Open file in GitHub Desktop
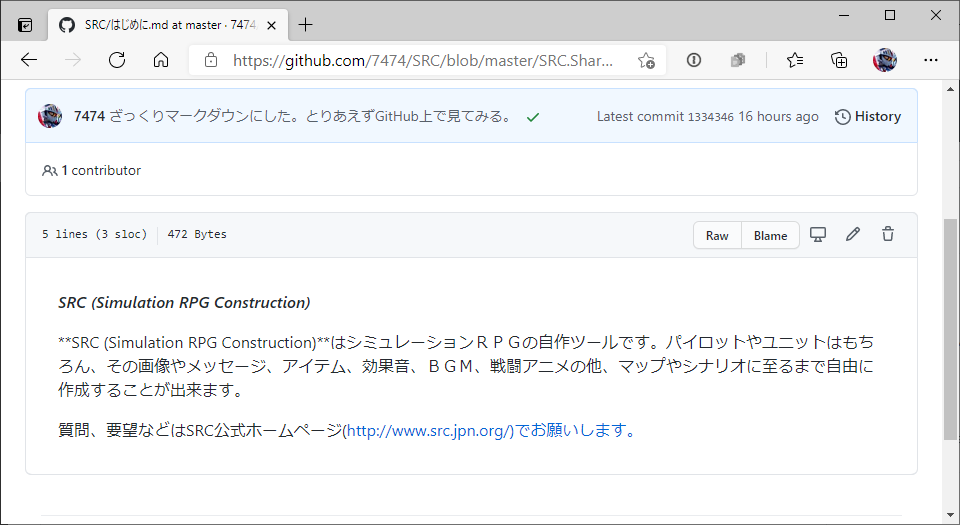The width and height of the screenshot is (960, 525). [x=818, y=234]
